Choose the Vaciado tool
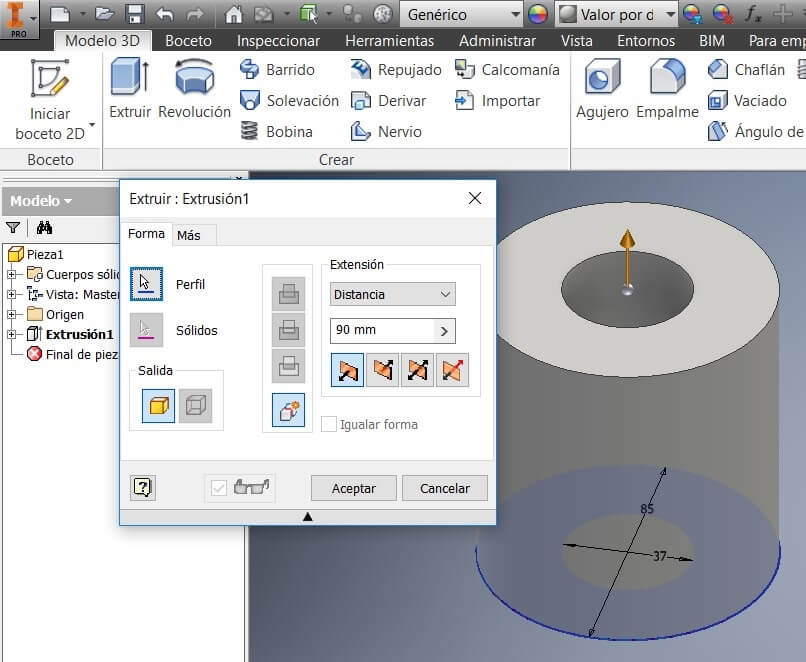The image size is (806, 662). 747,100
